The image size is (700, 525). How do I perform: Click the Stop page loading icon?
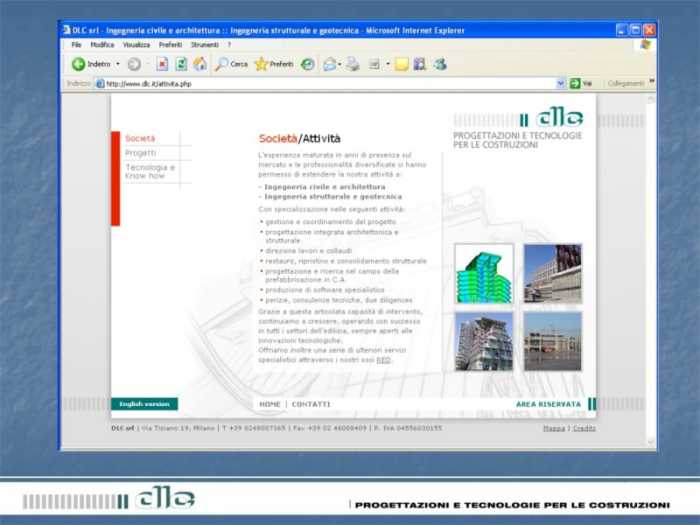click(162, 64)
